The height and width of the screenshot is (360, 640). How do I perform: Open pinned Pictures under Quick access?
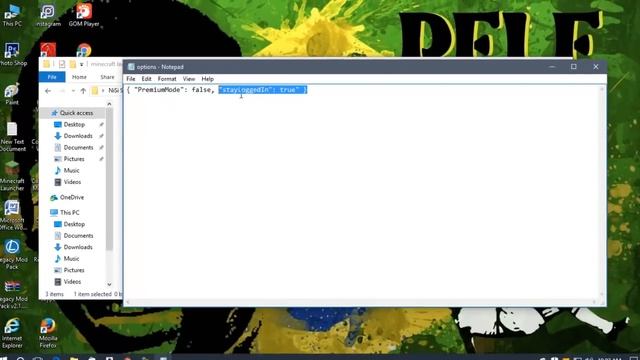click(73, 159)
